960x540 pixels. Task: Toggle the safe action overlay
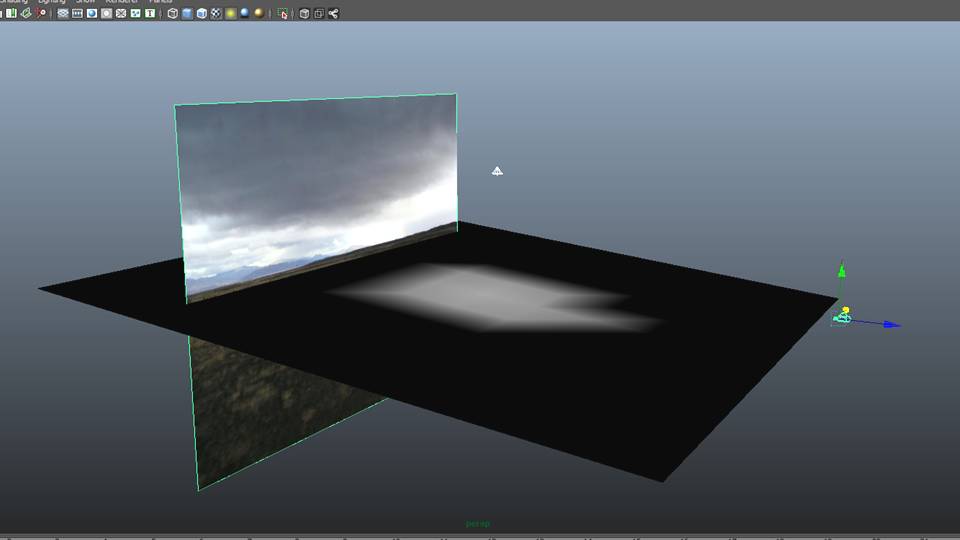click(135, 13)
